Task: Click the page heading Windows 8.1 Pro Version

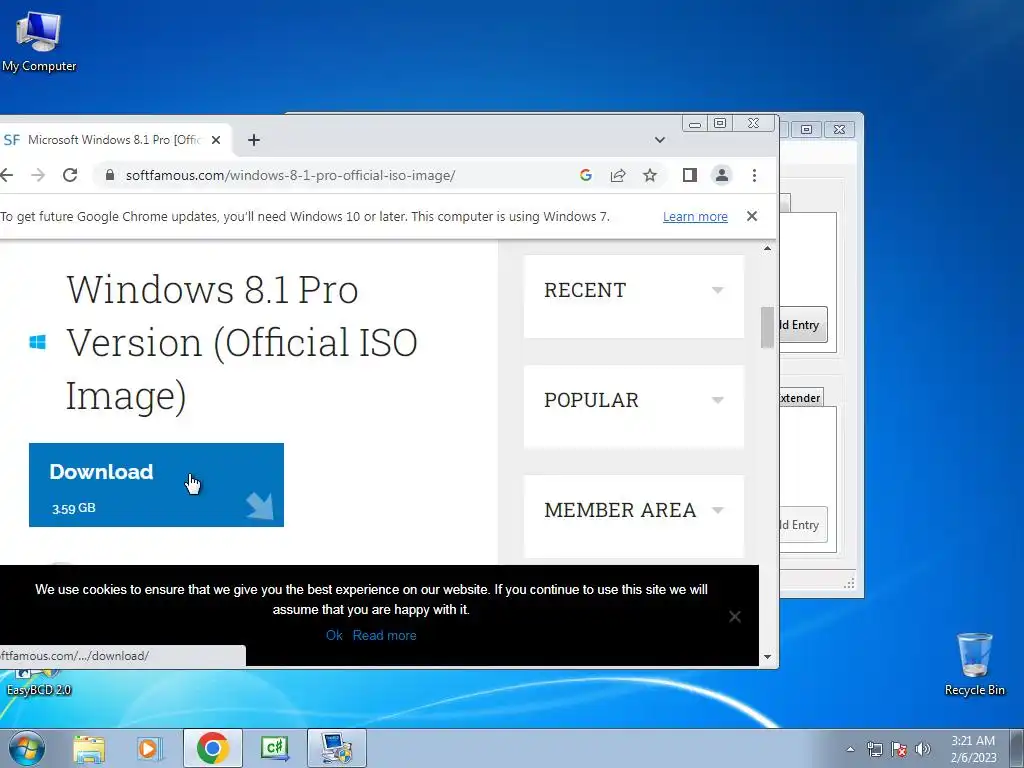Action: point(242,342)
